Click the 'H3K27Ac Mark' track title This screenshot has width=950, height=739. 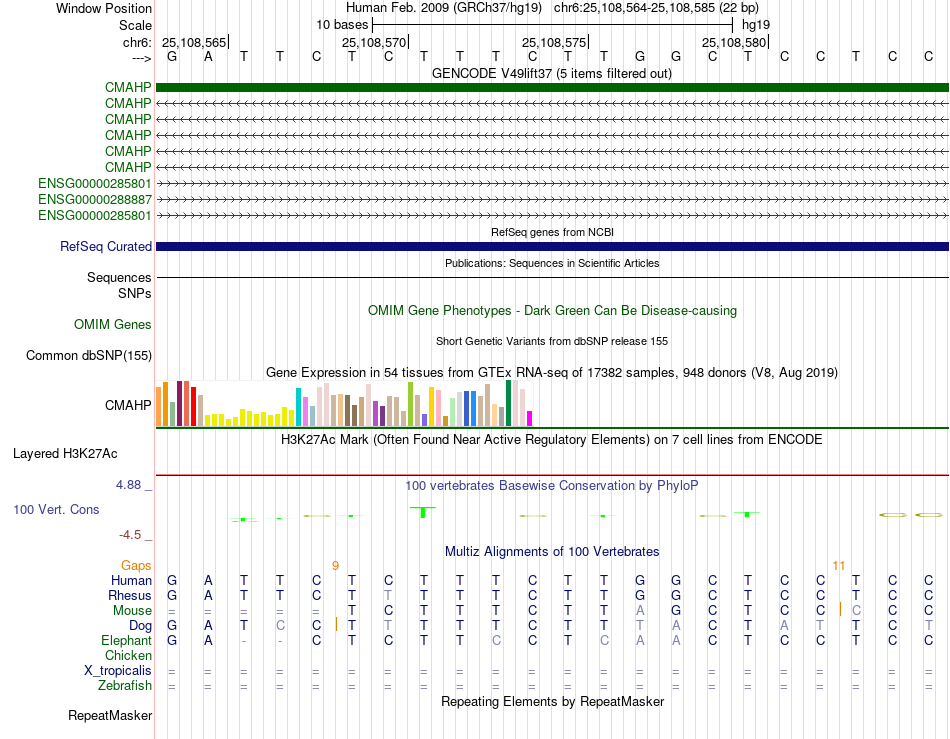pyautogui.click(x=552, y=439)
